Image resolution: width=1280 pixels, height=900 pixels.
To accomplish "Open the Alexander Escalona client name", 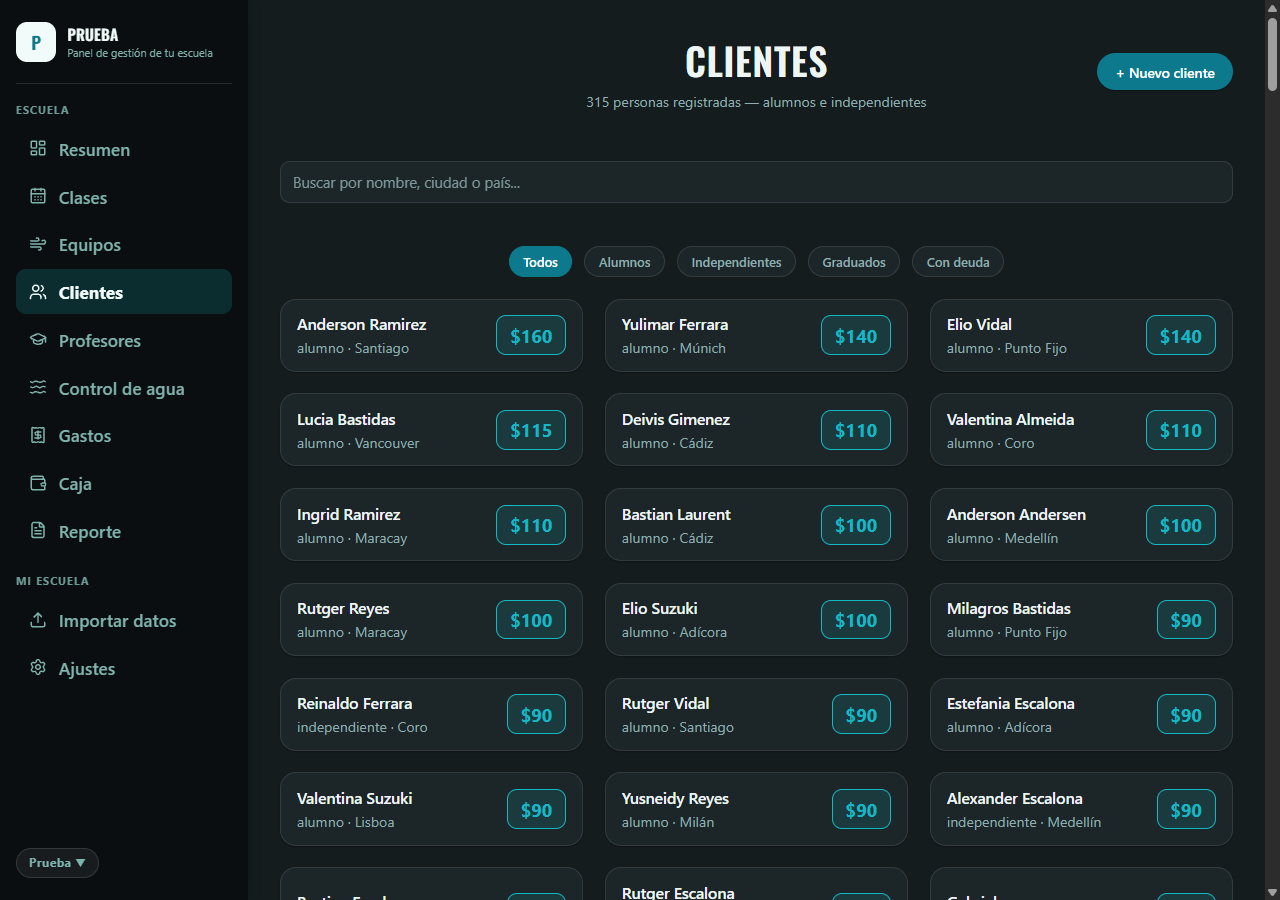I will point(1015,798).
